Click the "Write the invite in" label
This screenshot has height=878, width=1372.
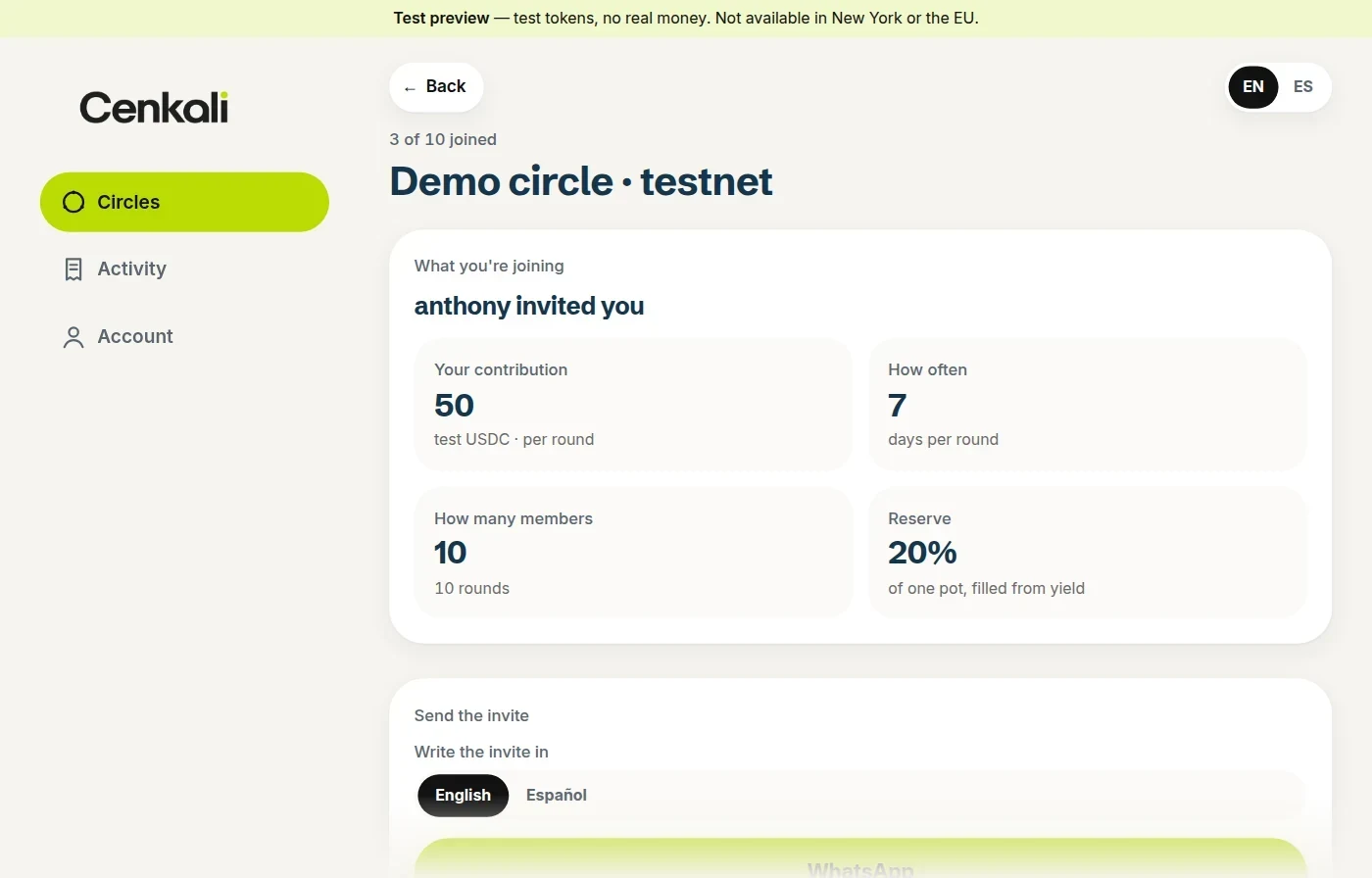pyautogui.click(x=481, y=752)
